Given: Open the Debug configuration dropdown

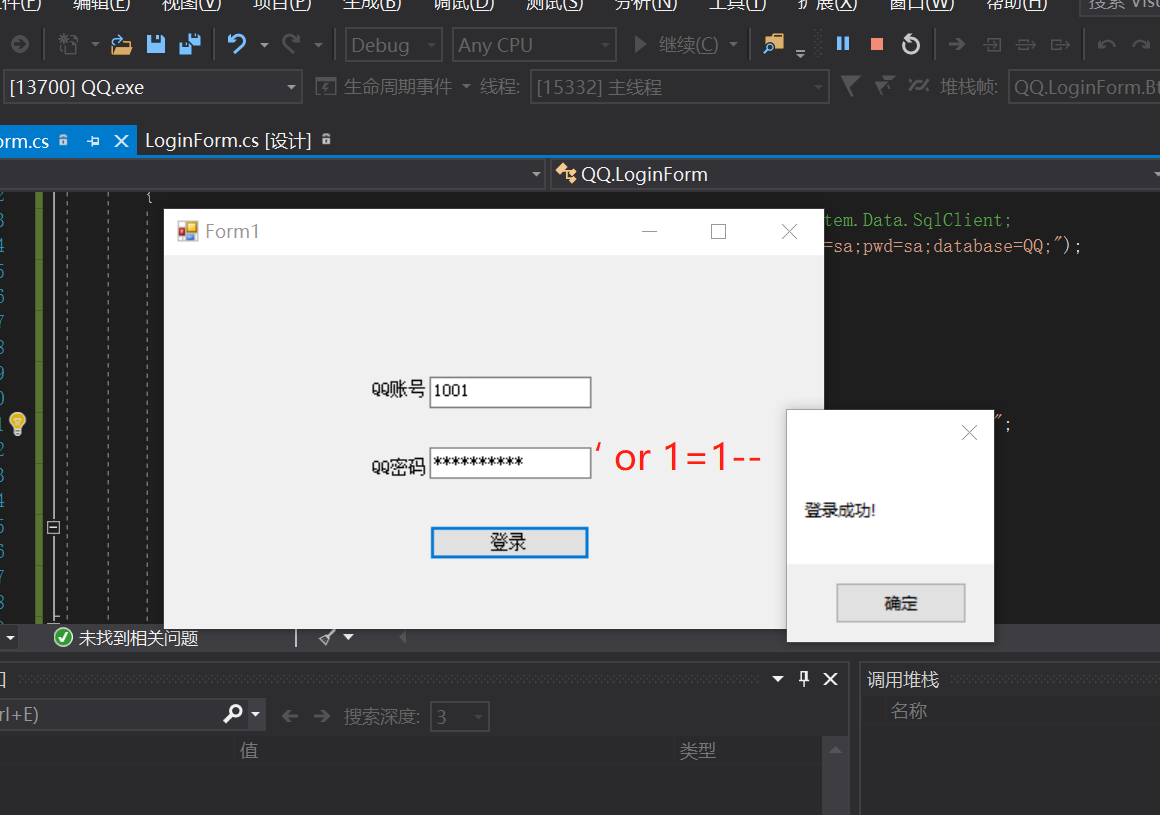Looking at the screenshot, I should tap(394, 45).
